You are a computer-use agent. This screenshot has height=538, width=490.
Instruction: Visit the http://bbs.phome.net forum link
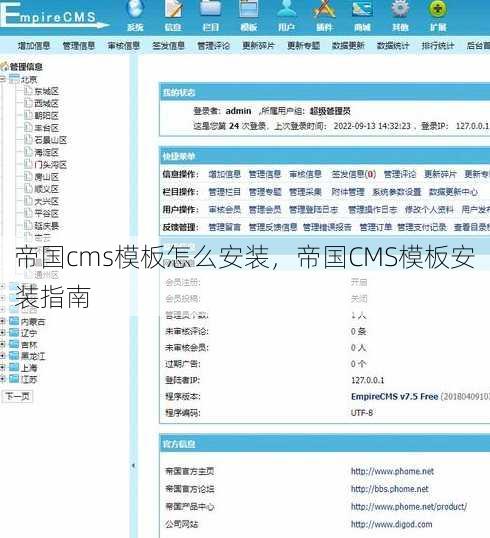[x=389, y=489]
